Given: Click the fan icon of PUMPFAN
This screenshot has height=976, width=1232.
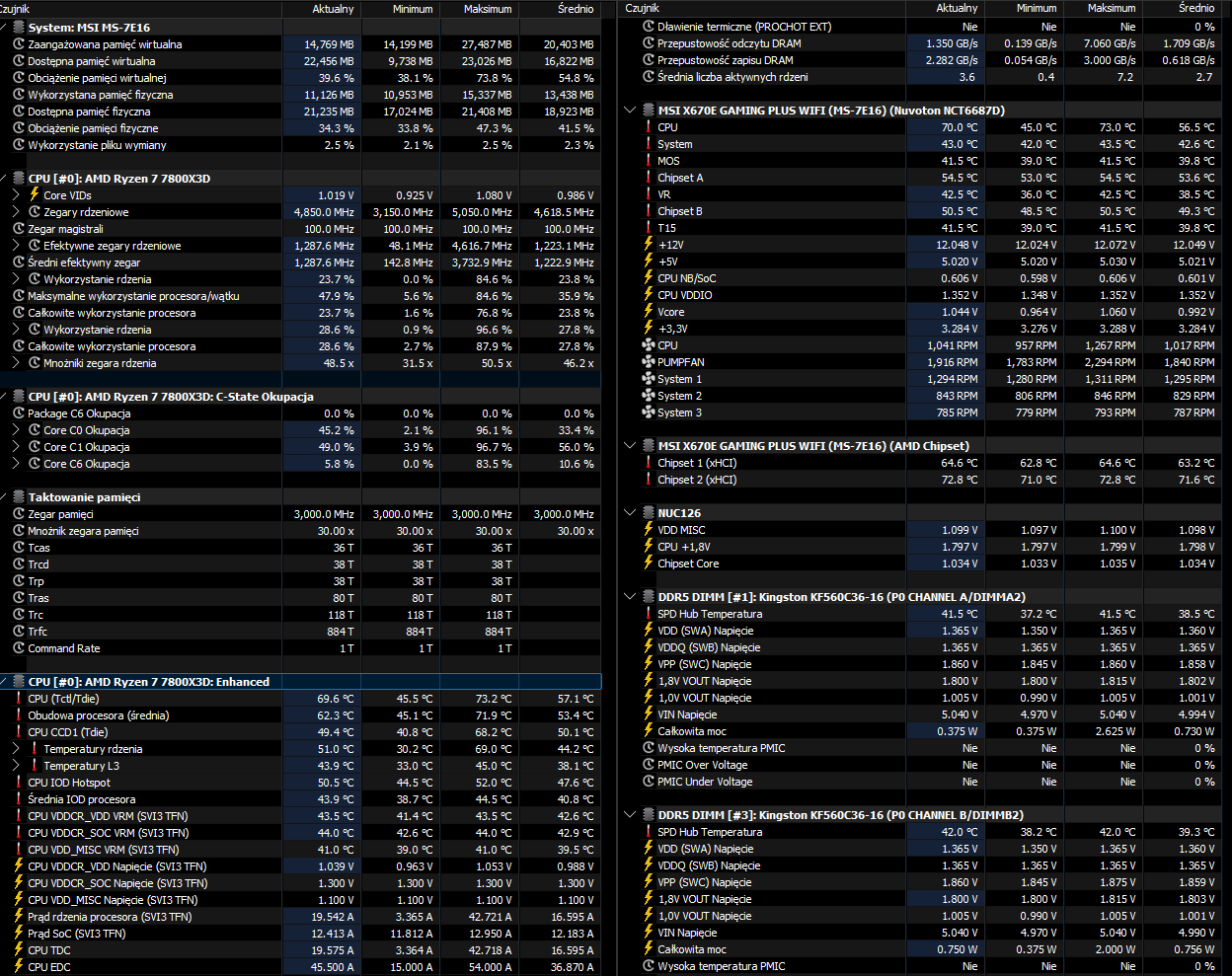Looking at the screenshot, I should coord(649,362).
